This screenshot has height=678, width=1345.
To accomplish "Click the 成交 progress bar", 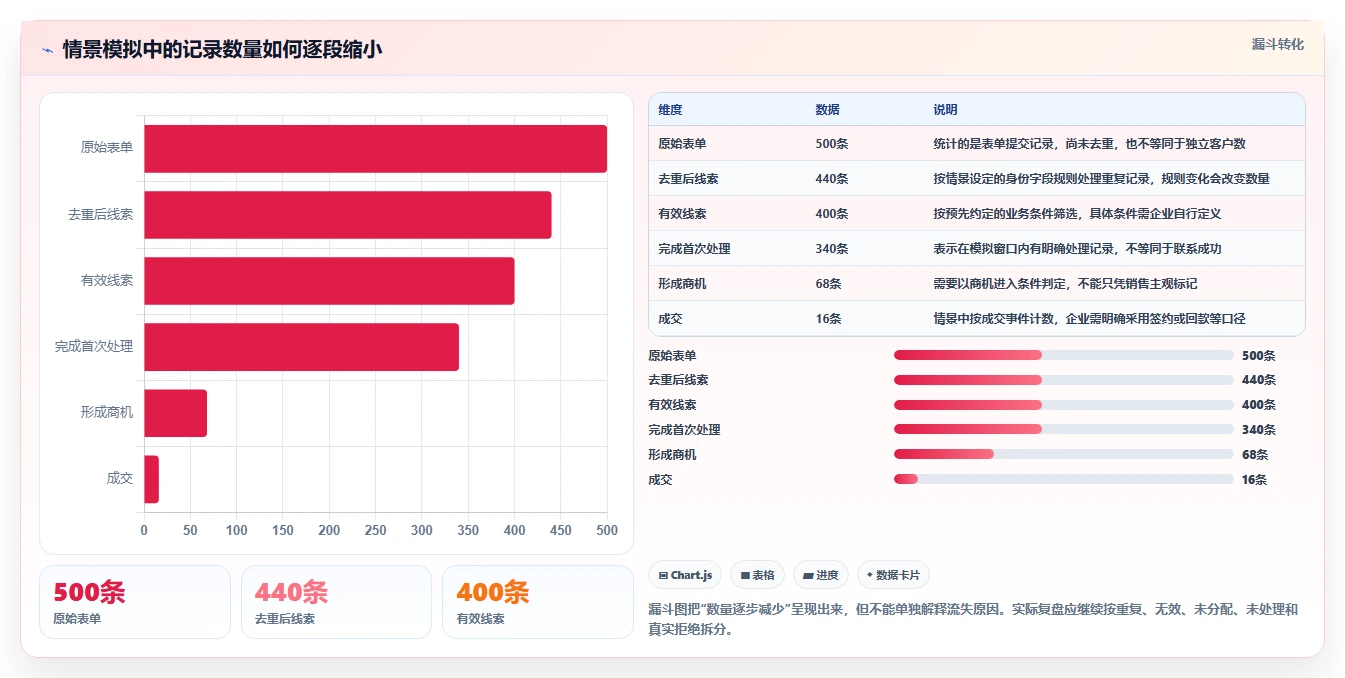I will pos(1064,480).
